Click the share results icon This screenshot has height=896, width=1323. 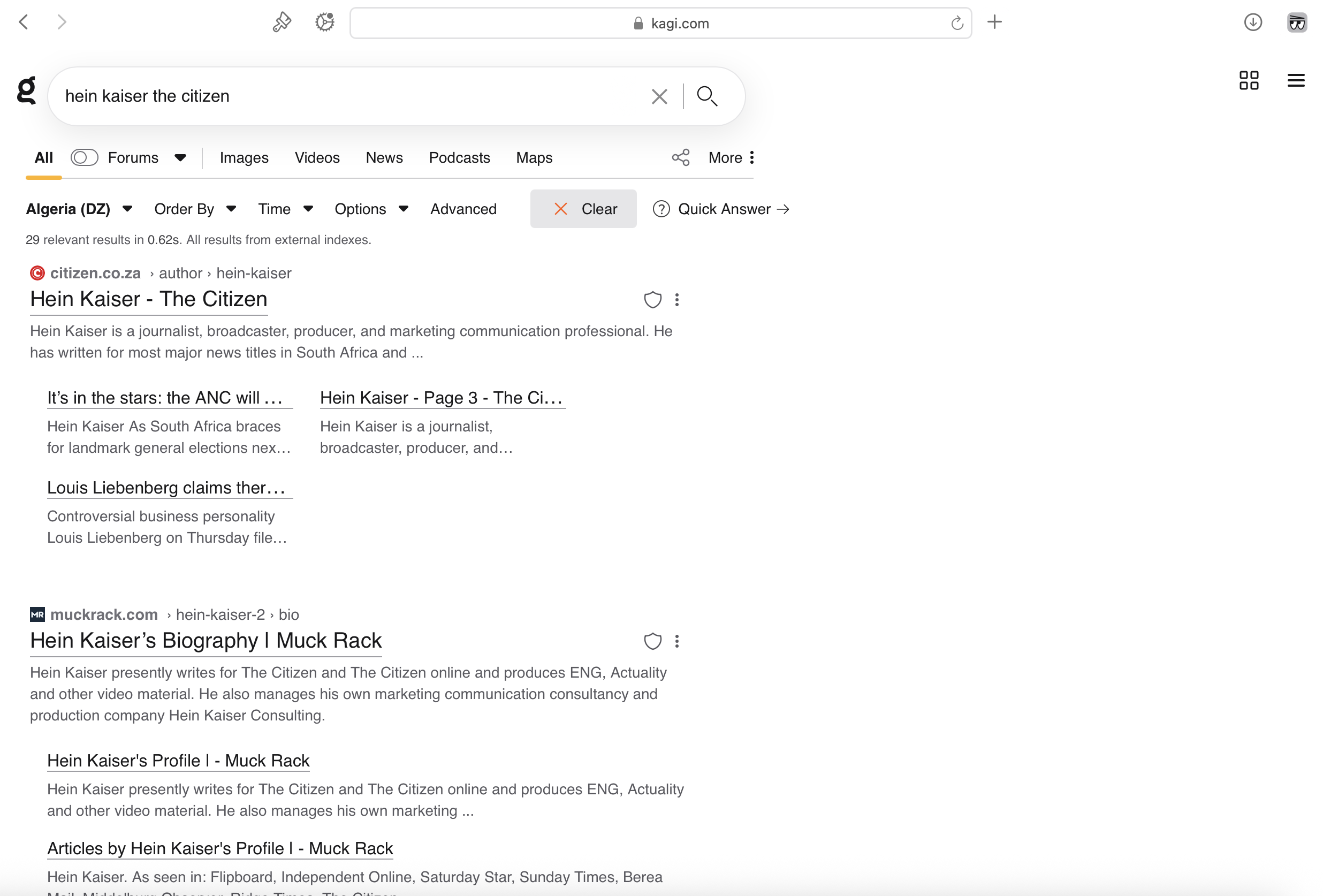pyautogui.click(x=680, y=158)
